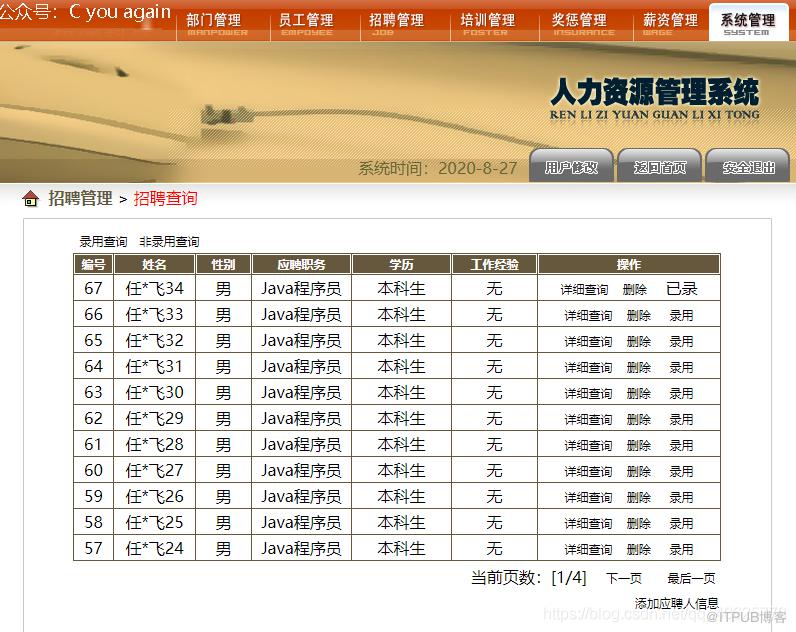Click the 用户修改 button
The image size is (796, 632).
[x=571, y=167]
